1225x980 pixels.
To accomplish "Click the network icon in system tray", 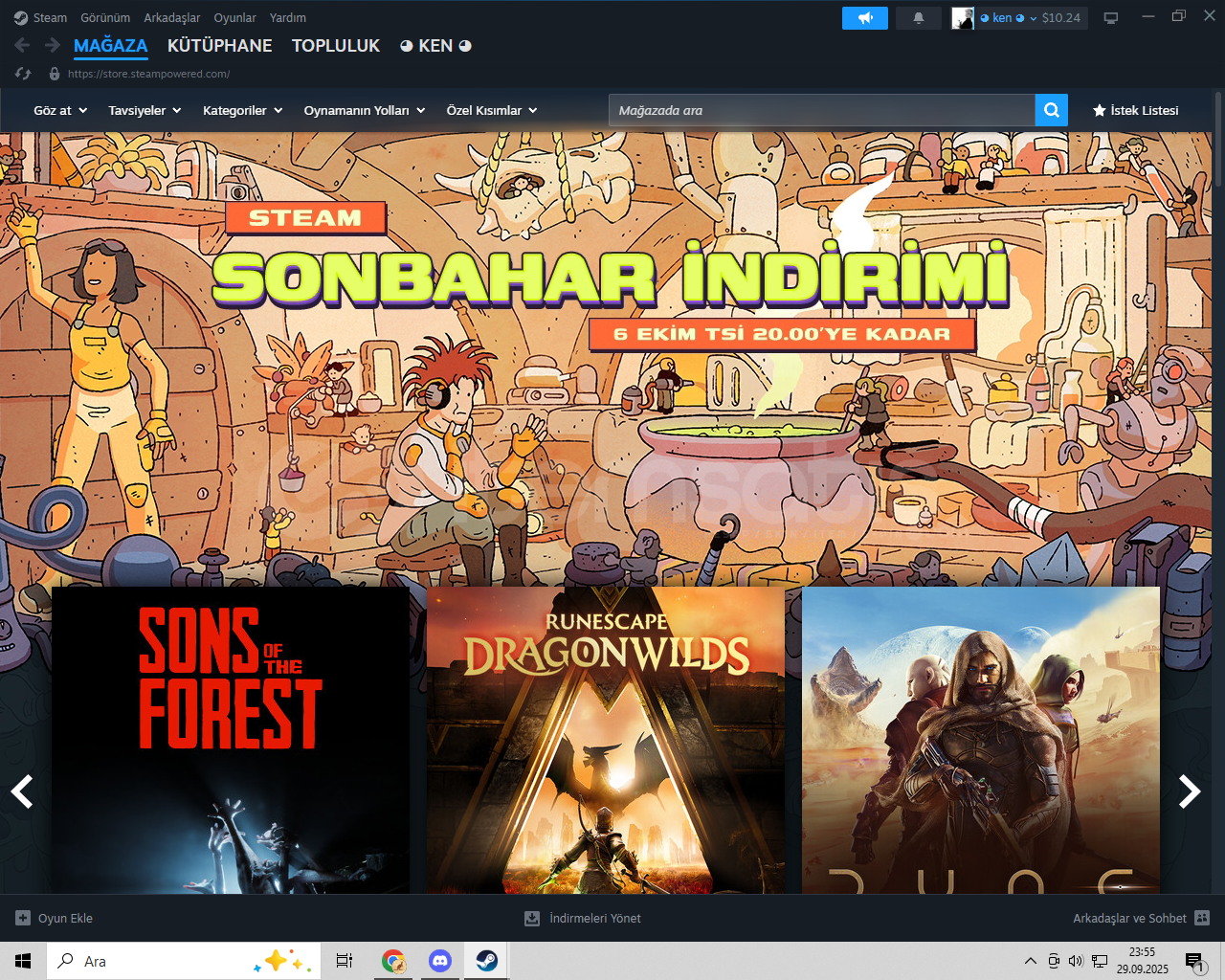I will pos(1100,961).
